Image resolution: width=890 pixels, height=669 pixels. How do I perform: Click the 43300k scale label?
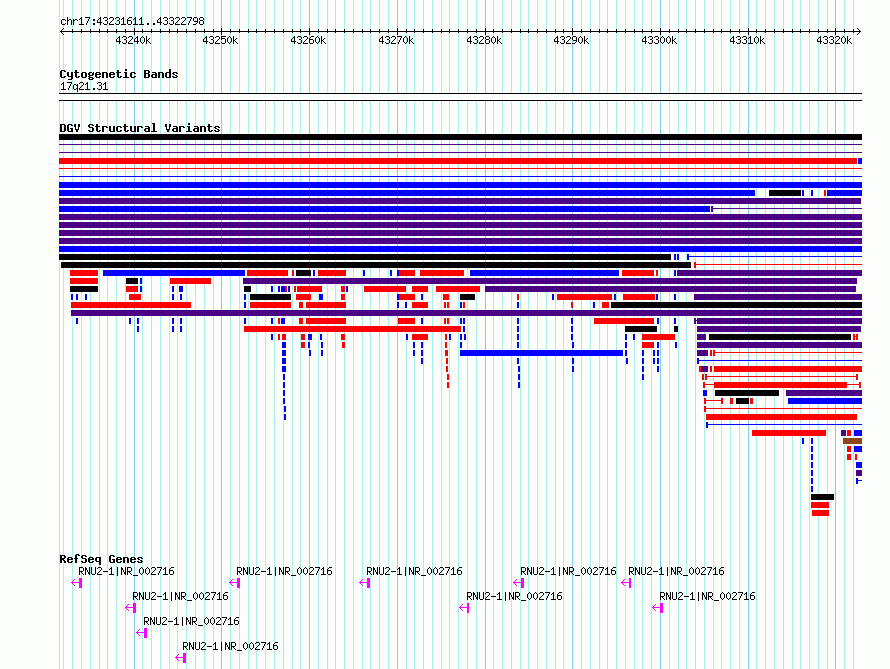point(660,40)
